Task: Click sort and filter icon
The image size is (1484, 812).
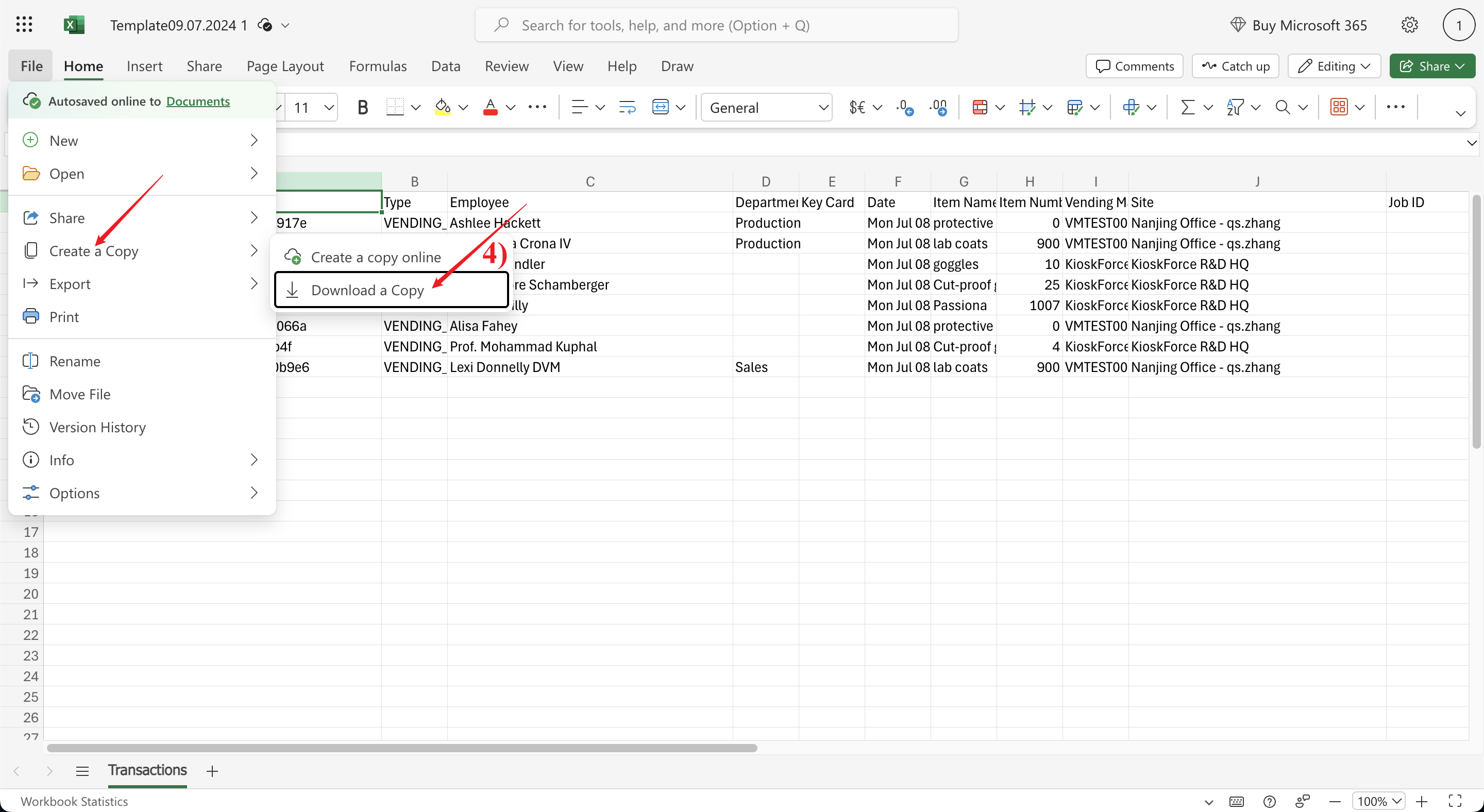Action: tap(1235, 107)
